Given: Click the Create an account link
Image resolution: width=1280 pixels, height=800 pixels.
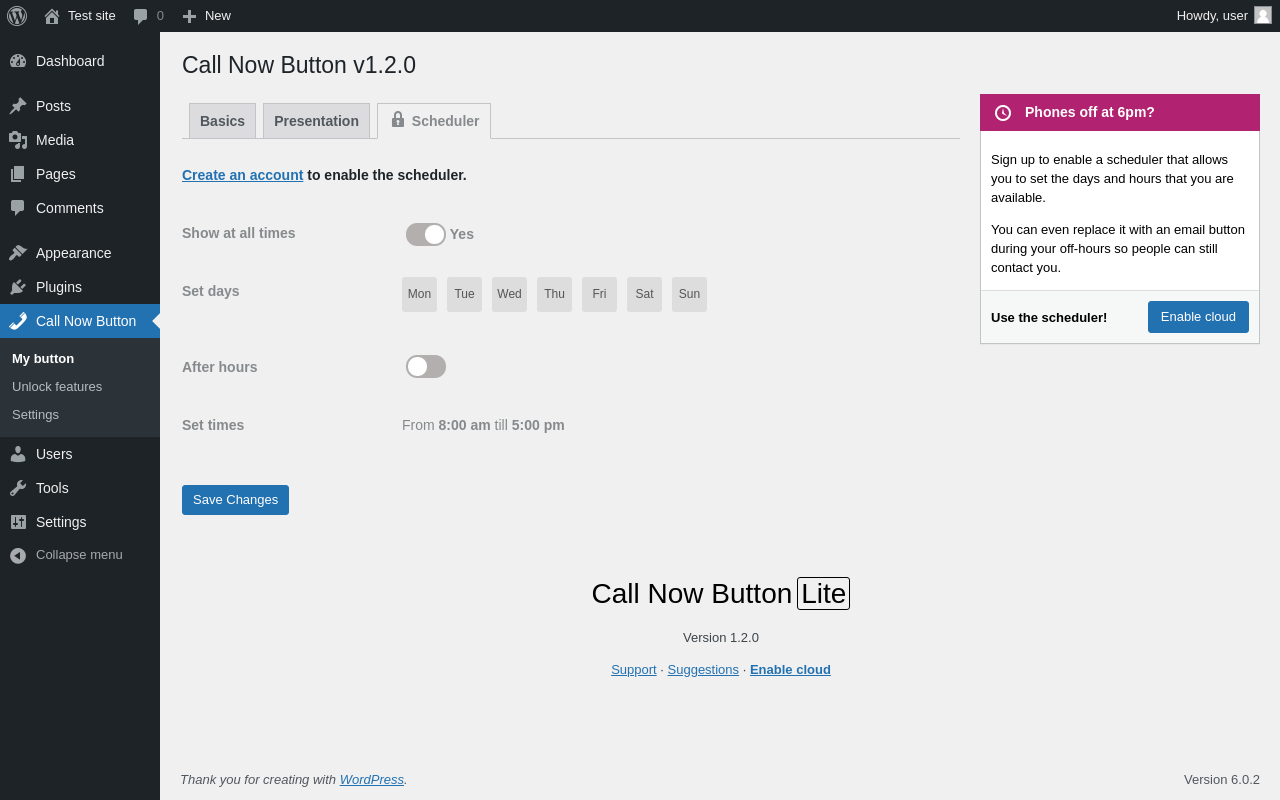Looking at the screenshot, I should 242,175.
